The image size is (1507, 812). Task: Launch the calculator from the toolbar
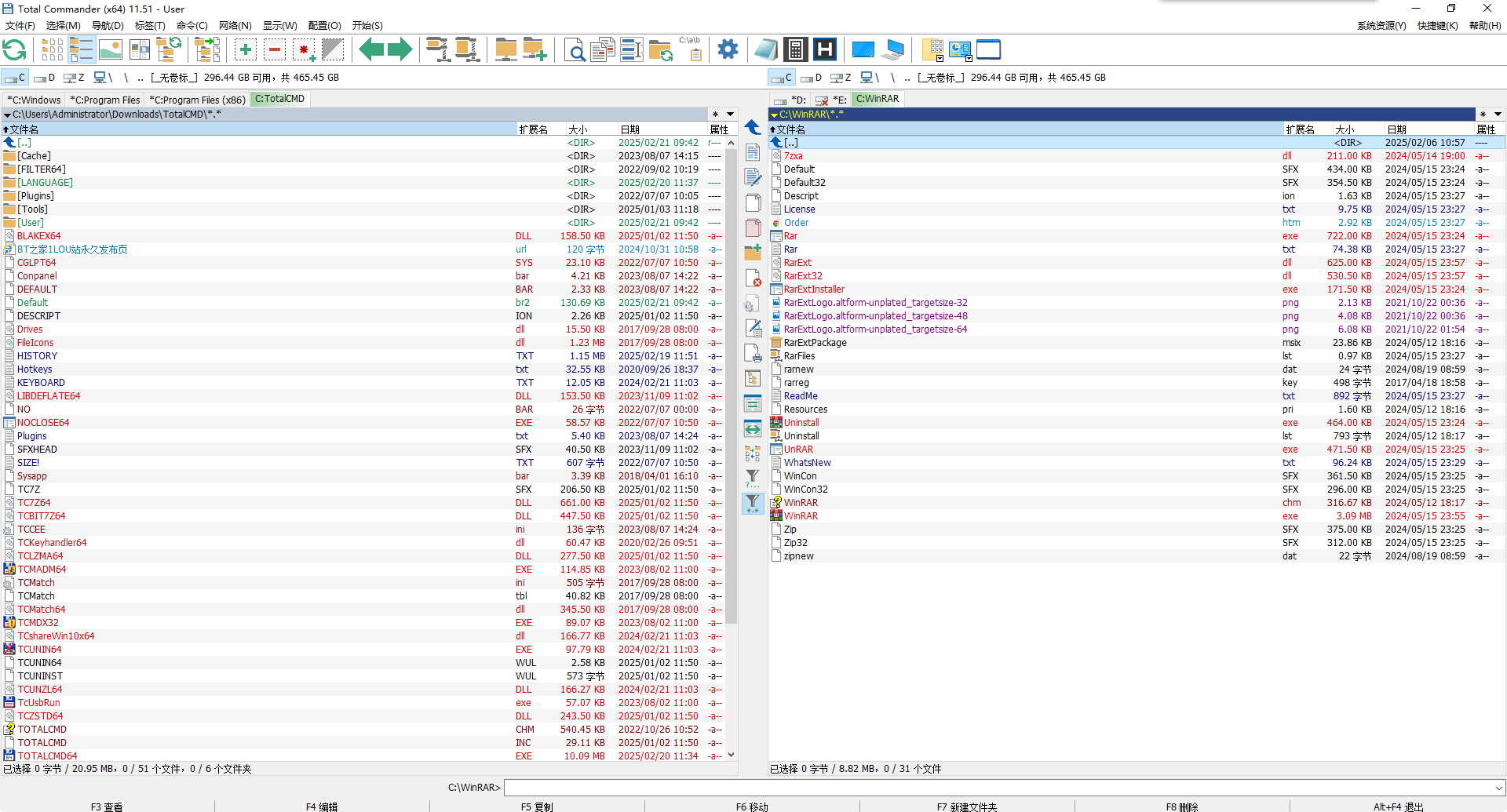[x=795, y=50]
